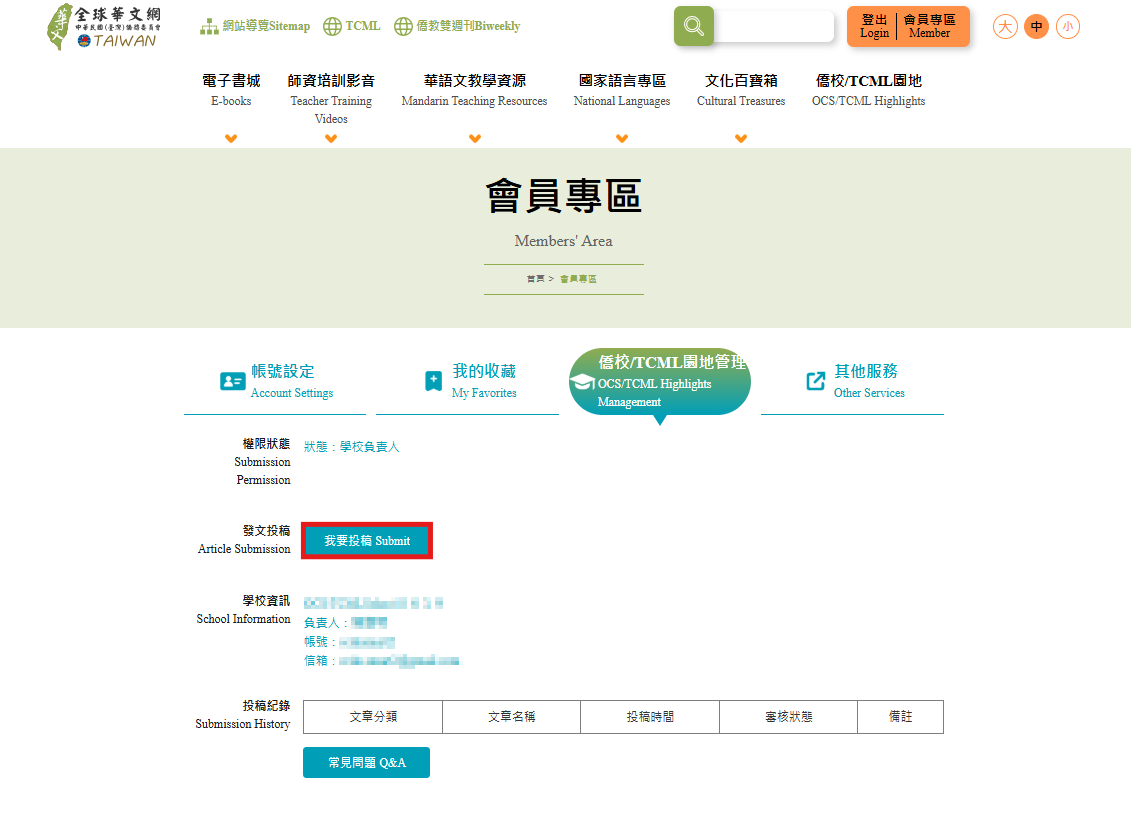This screenshot has height=827, width=1131.
Task: Click the 僑教雙週刊Biweekly globe icon
Action: pyautogui.click(x=403, y=26)
